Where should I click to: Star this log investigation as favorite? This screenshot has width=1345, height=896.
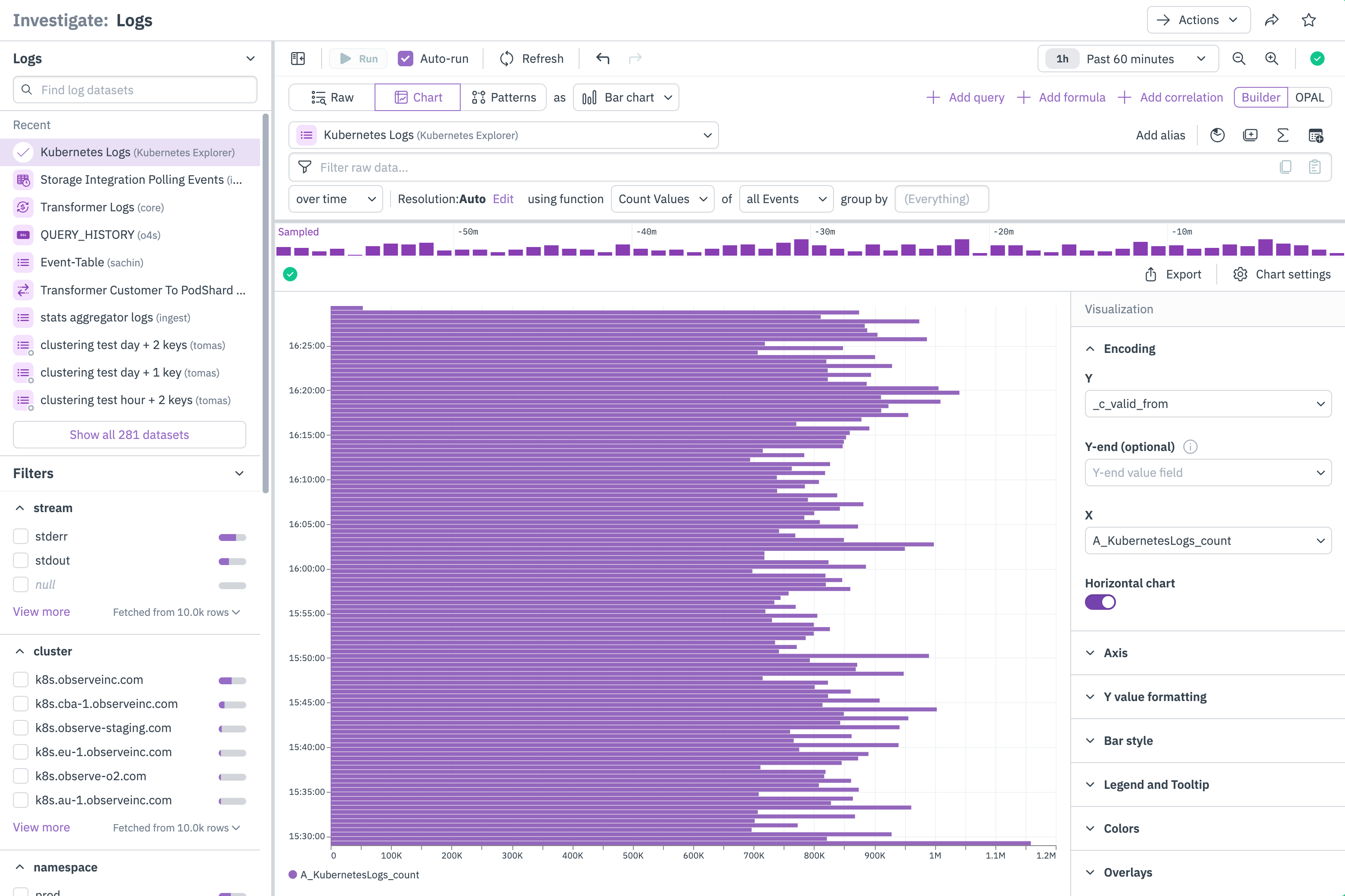(x=1308, y=20)
